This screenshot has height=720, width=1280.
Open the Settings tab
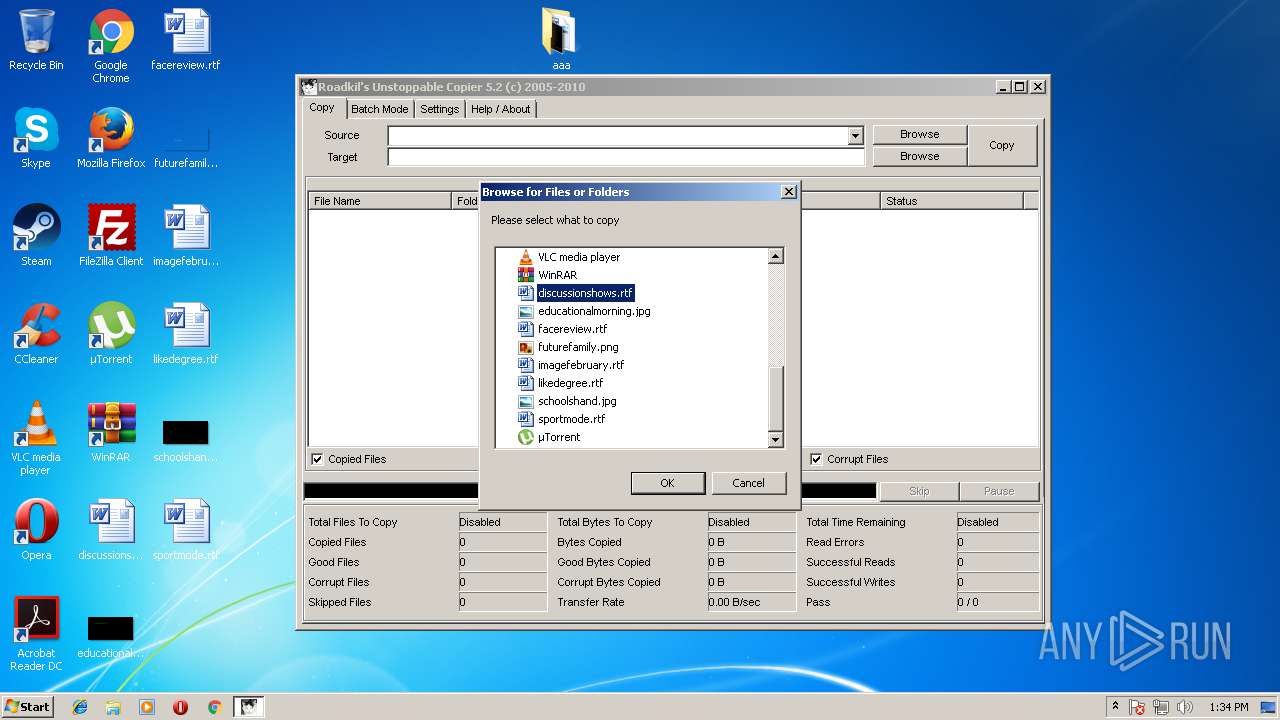(x=439, y=109)
